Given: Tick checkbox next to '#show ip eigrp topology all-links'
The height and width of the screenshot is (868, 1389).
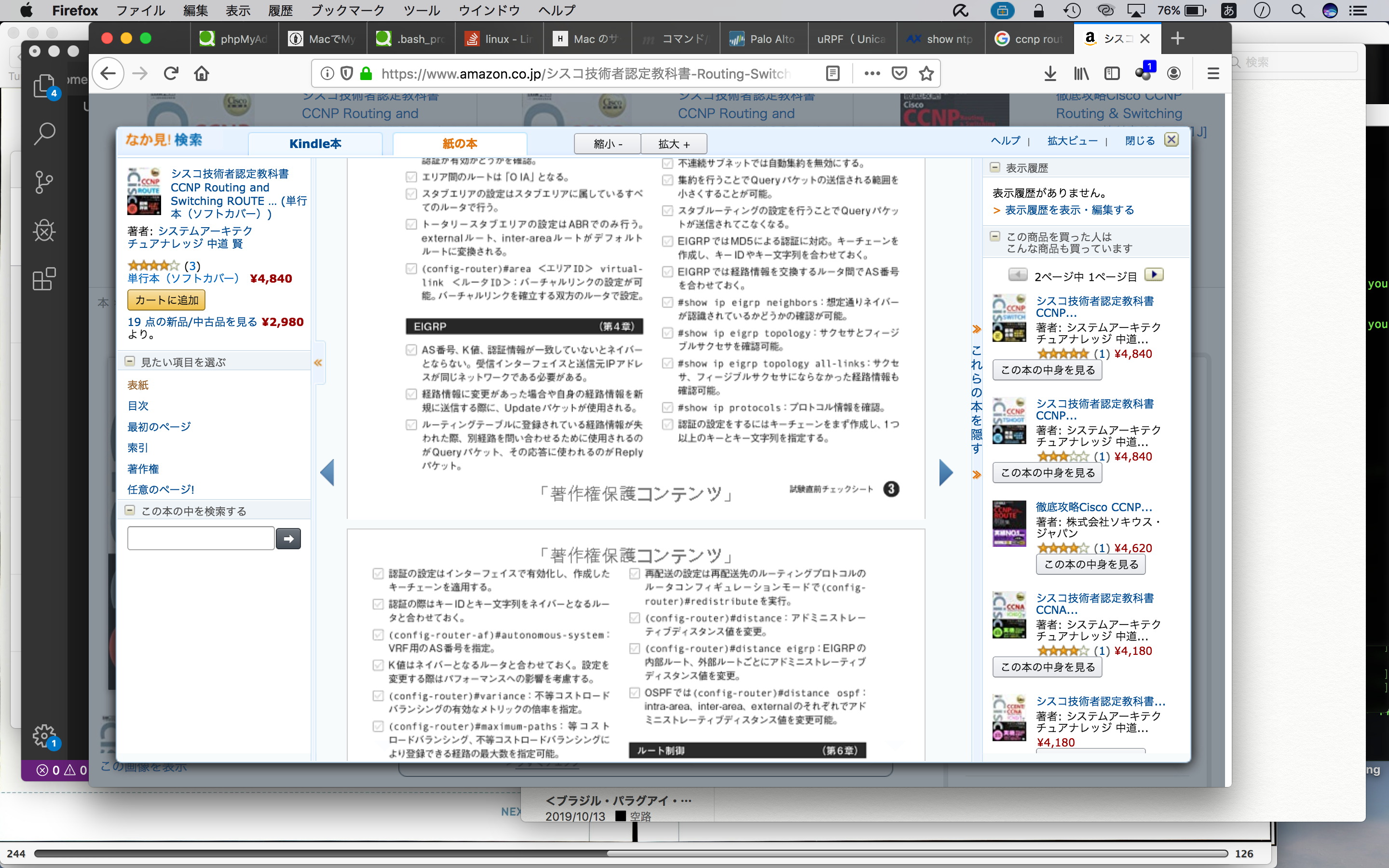Looking at the screenshot, I should 667,364.
